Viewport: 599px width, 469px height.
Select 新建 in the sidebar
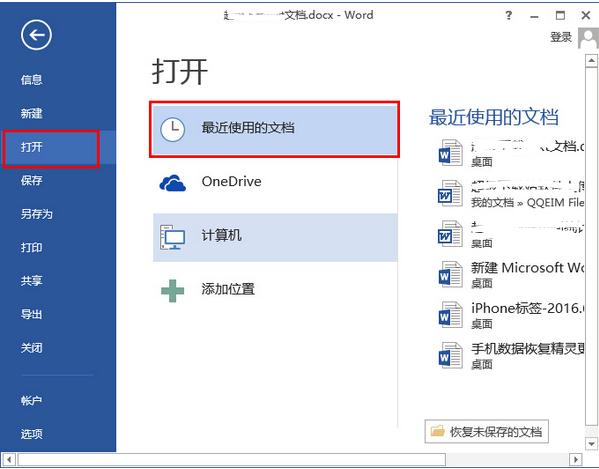click(x=31, y=113)
